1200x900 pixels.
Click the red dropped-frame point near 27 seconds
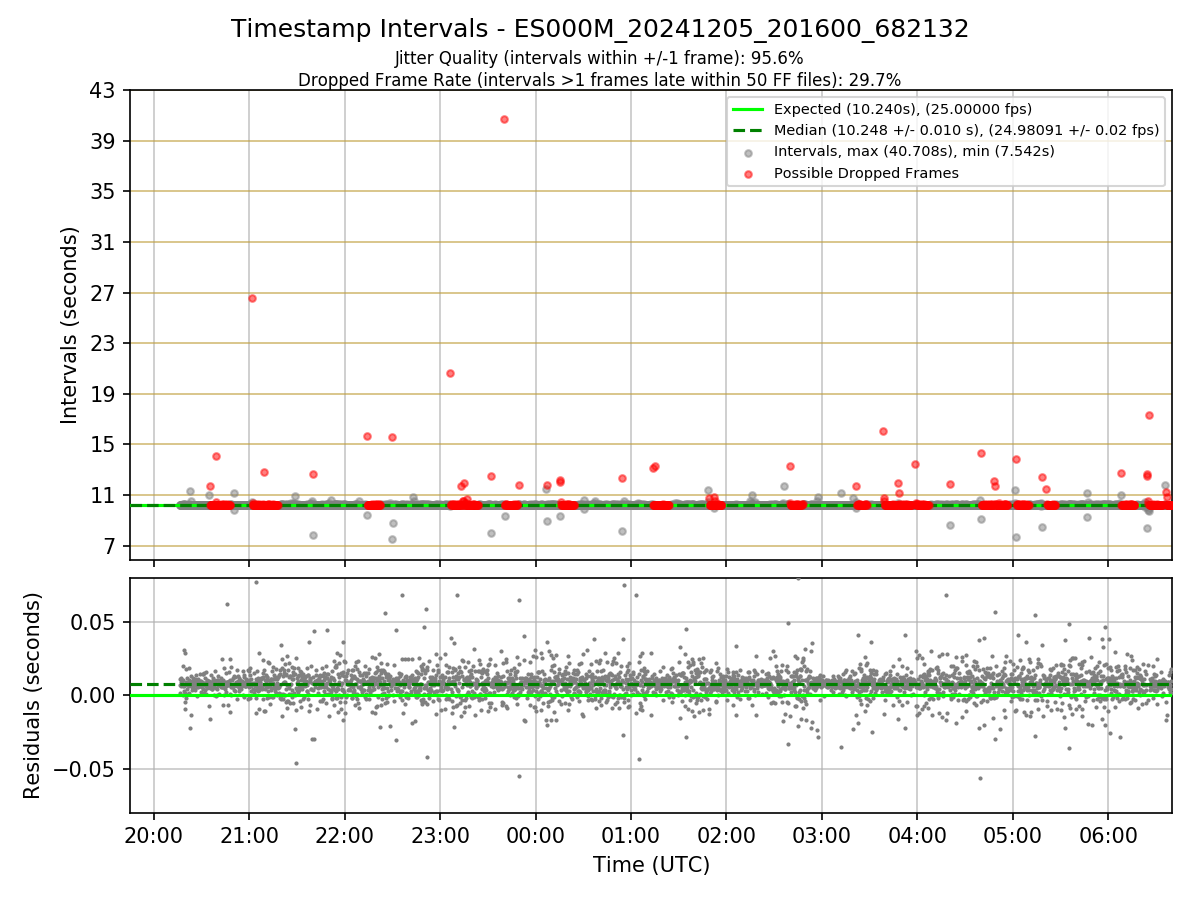tap(252, 298)
